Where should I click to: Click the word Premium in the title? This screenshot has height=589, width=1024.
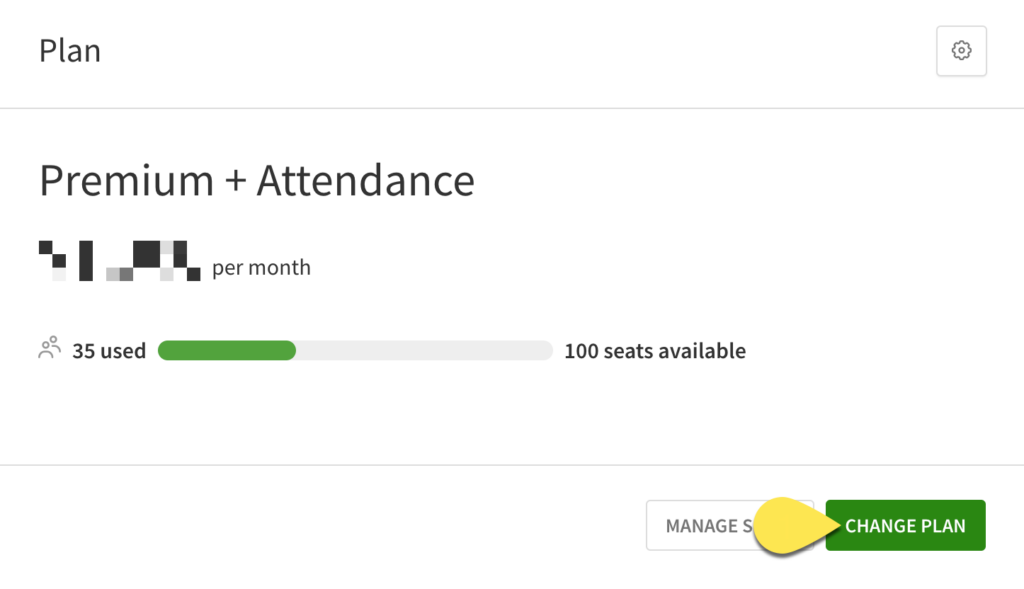click(126, 181)
